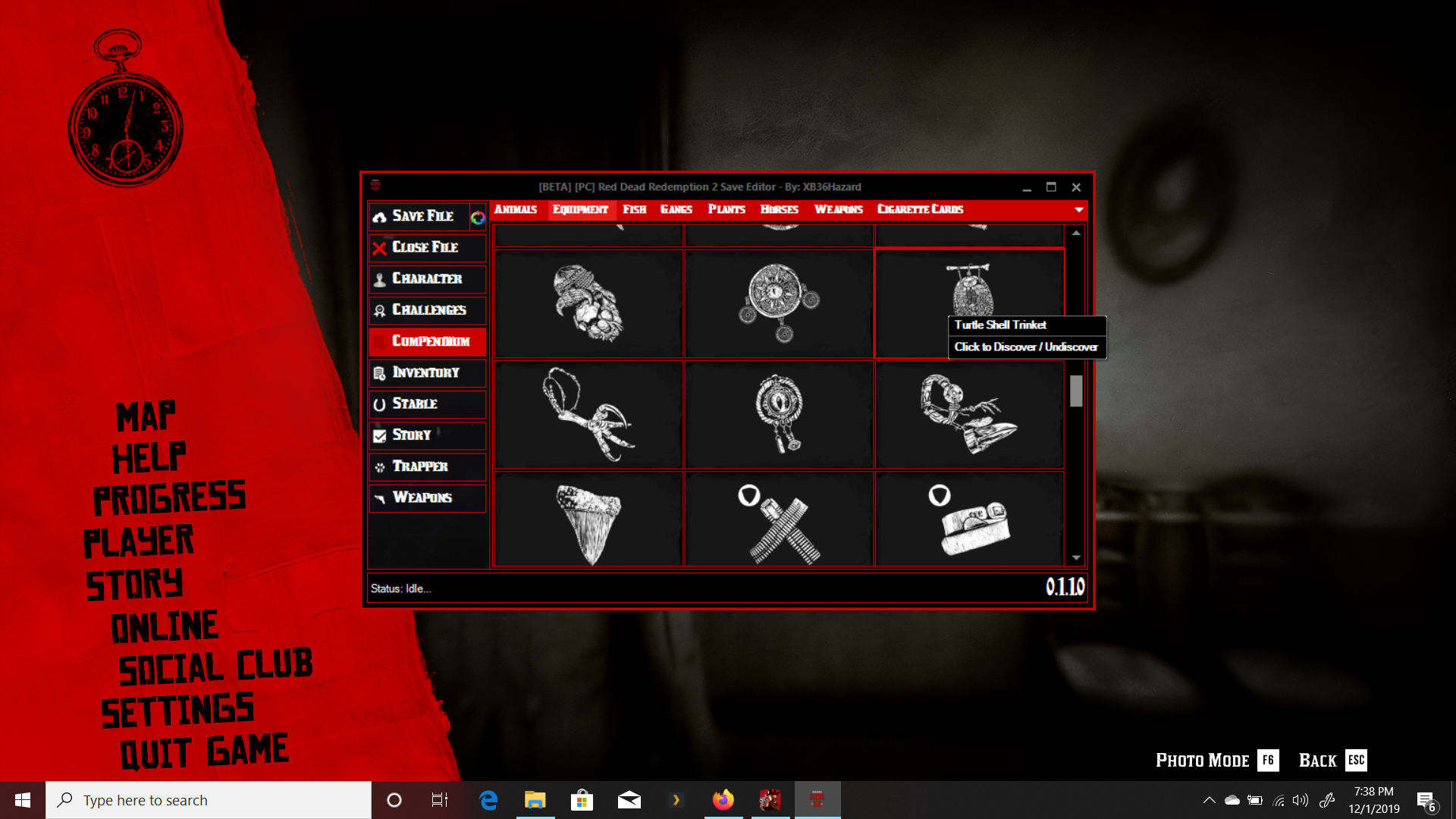Switch to the Animals tab
The image size is (1456, 819).
point(516,209)
